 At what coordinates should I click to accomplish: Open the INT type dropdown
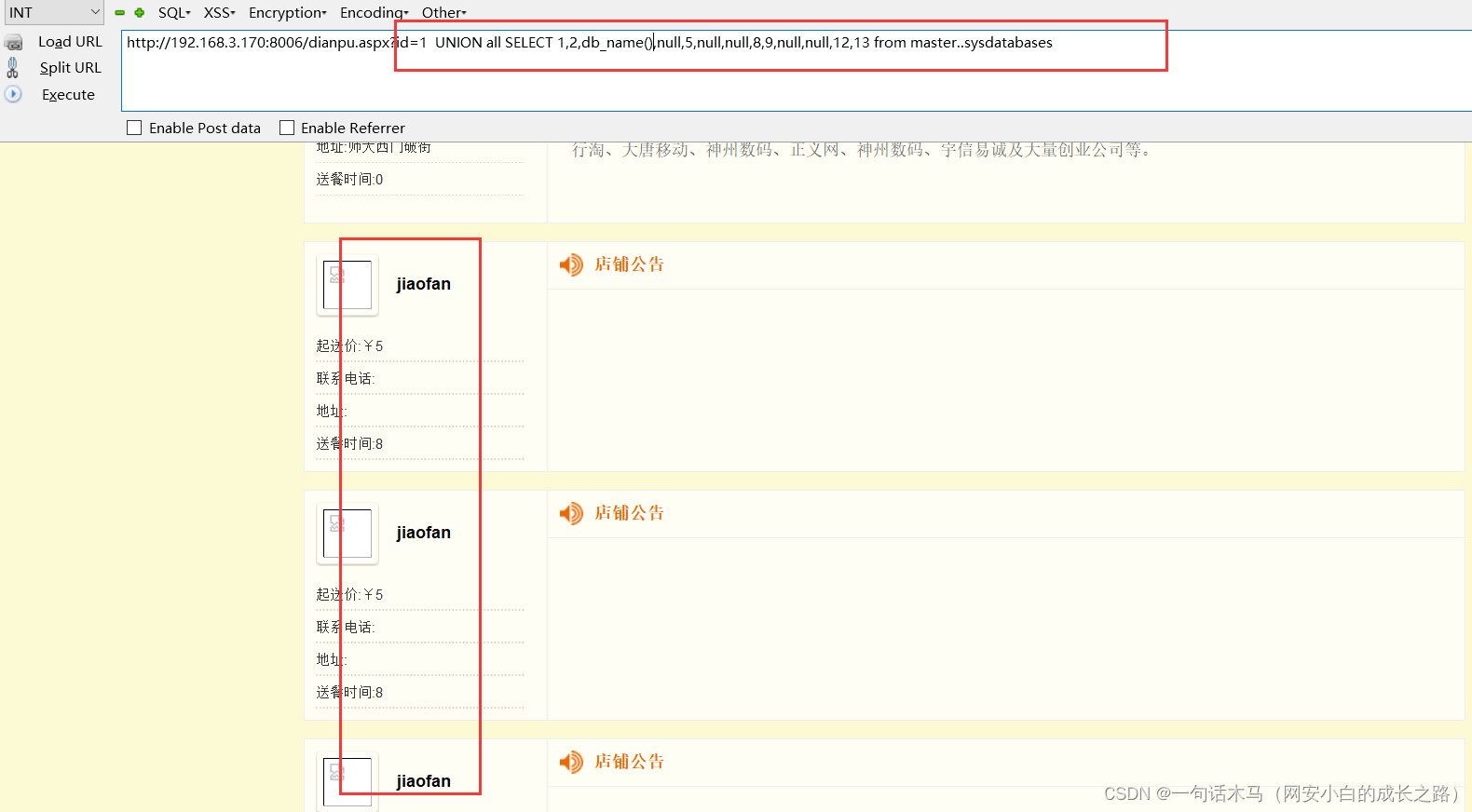pos(53,12)
